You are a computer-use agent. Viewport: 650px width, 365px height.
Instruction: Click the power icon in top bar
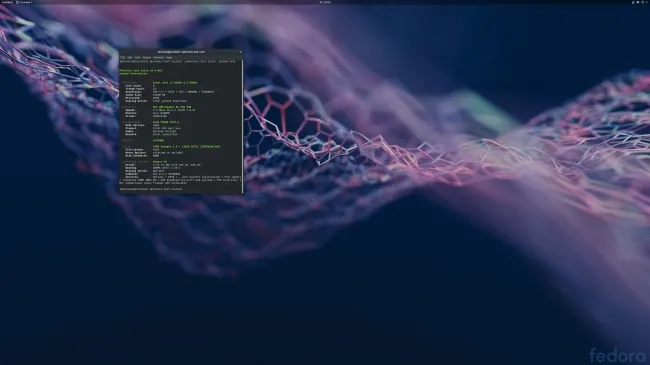643,2
